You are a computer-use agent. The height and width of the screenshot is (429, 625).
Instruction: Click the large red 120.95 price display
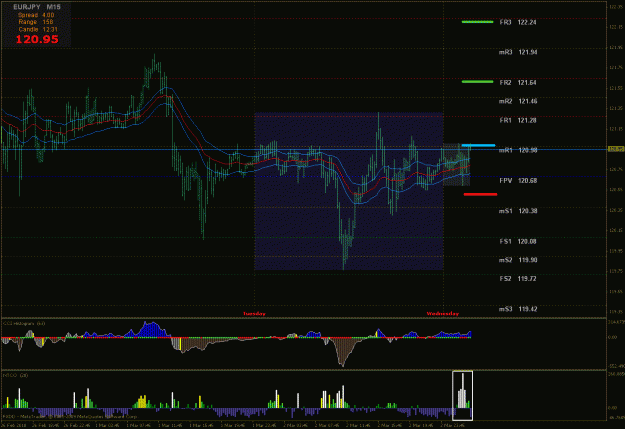(x=37, y=39)
